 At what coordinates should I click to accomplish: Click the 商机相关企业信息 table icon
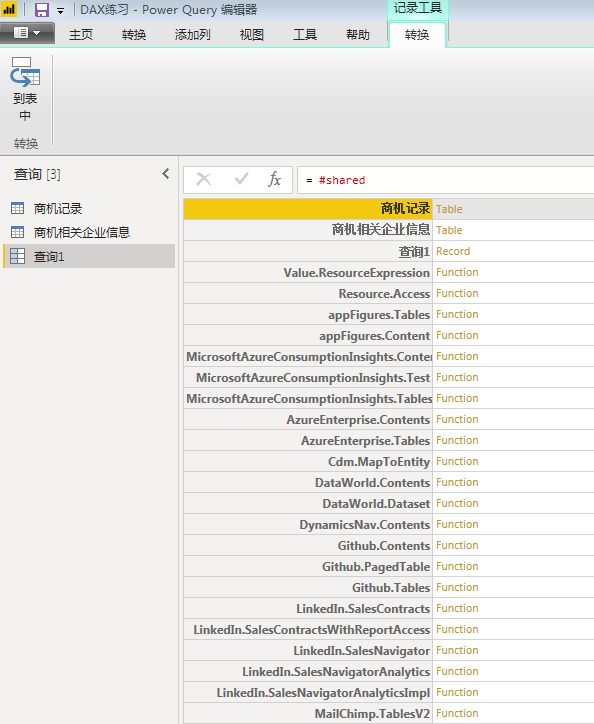click(18, 232)
